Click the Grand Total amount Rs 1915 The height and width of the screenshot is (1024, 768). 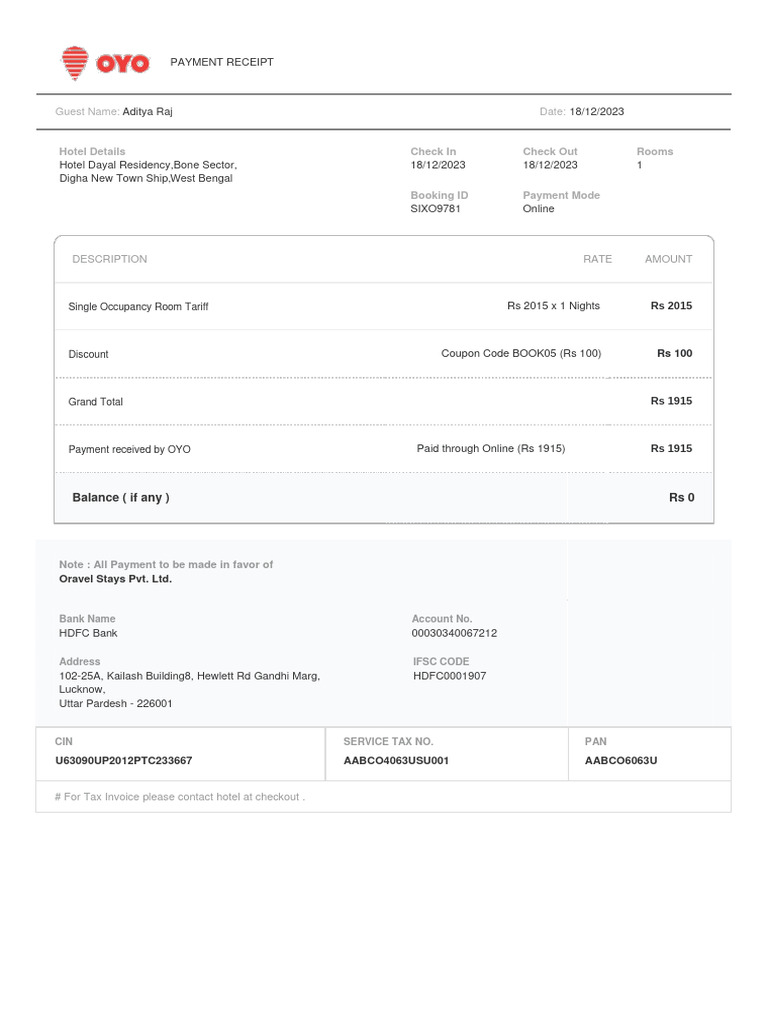click(x=671, y=401)
